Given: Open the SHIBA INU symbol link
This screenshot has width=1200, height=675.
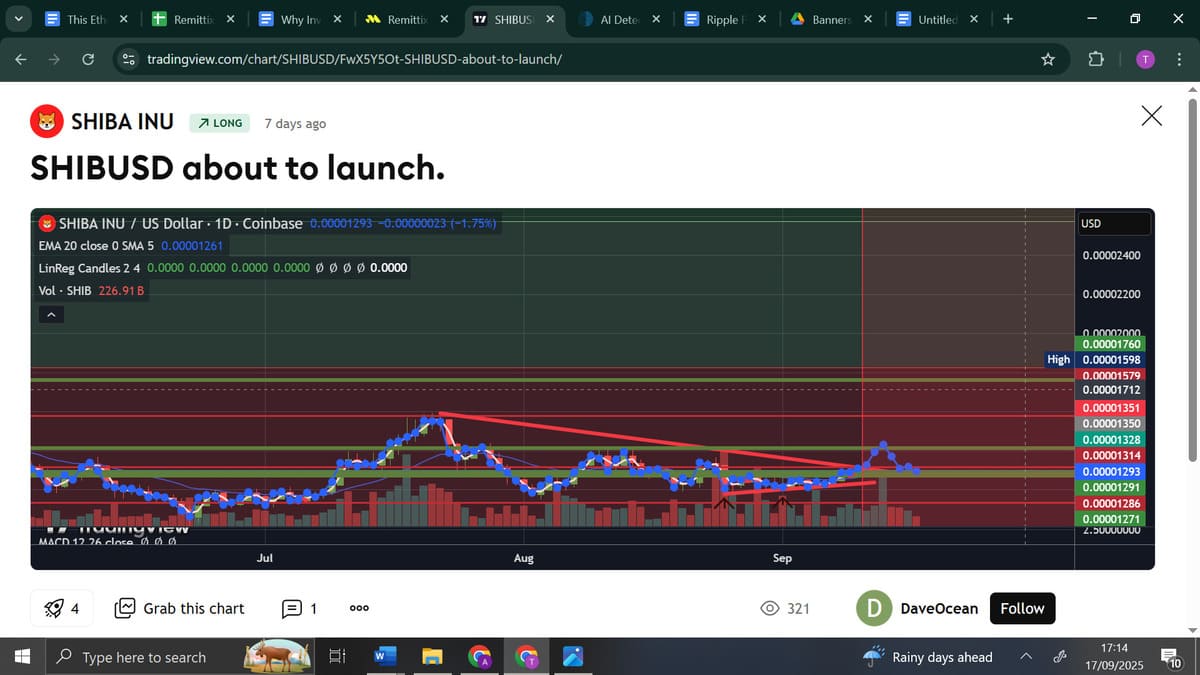Looking at the screenshot, I should pos(122,122).
